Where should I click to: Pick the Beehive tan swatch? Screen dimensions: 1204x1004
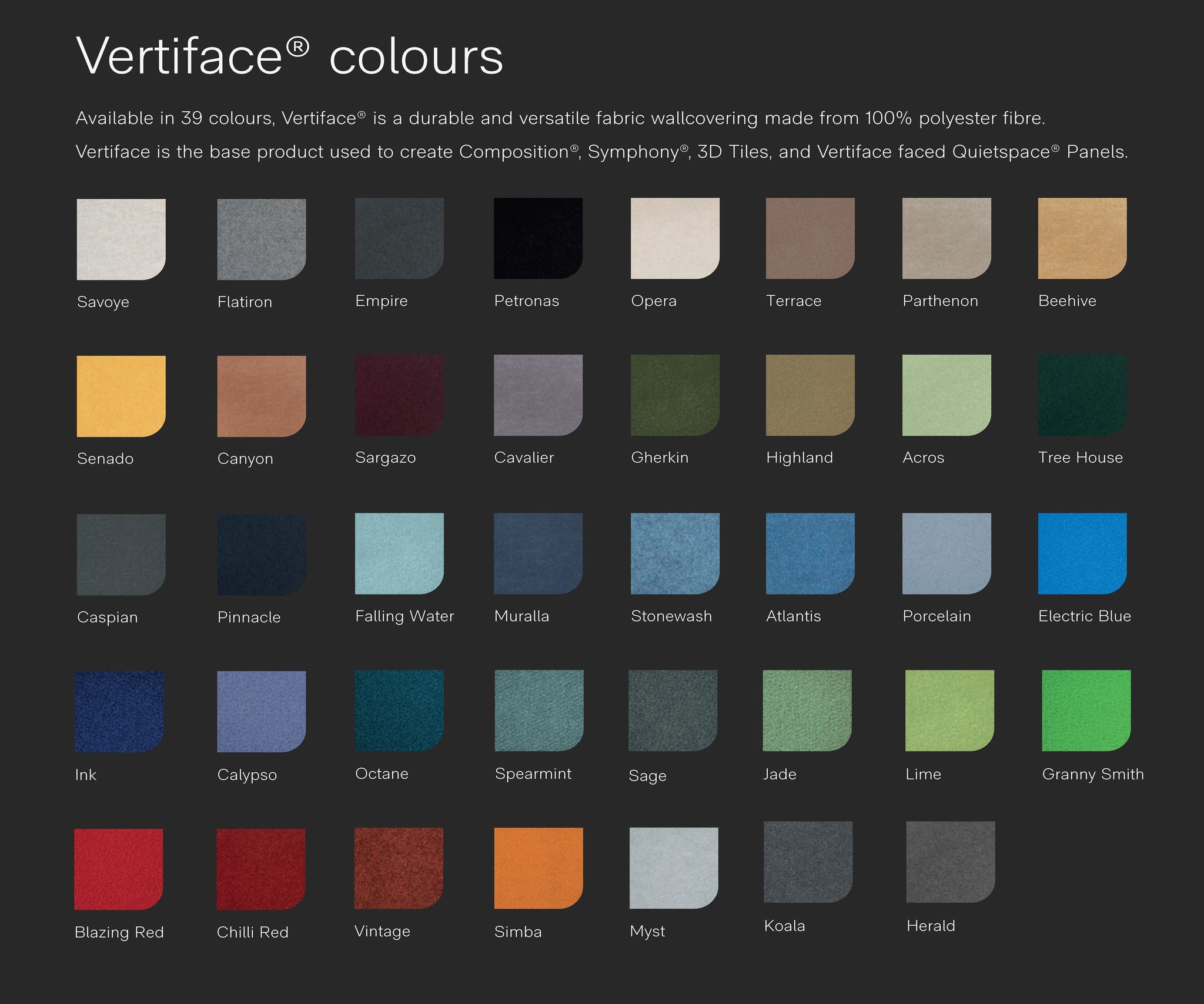(1082, 238)
